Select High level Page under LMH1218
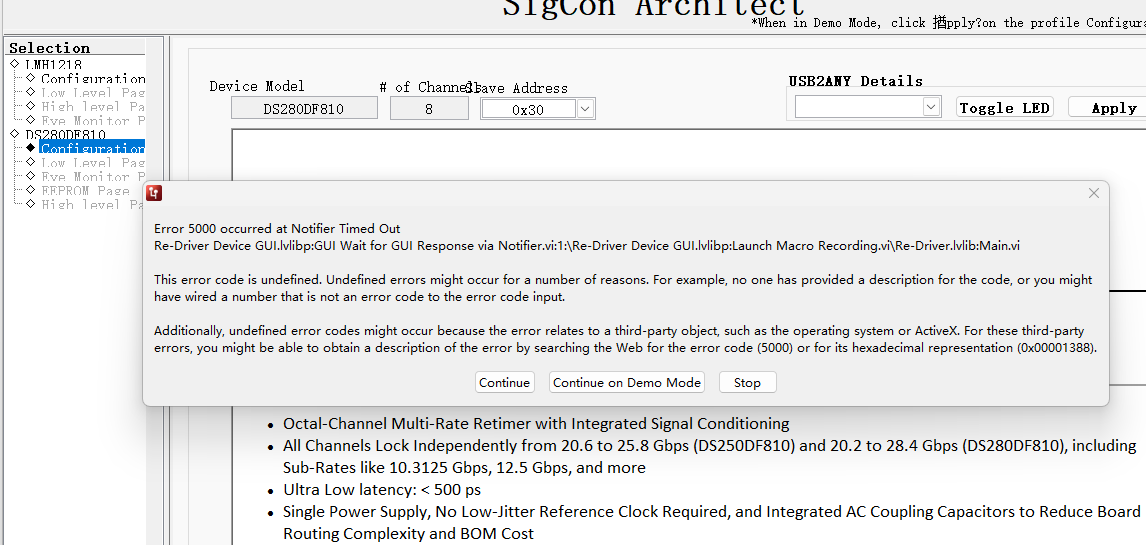1146x545 pixels. pos(92,106)
